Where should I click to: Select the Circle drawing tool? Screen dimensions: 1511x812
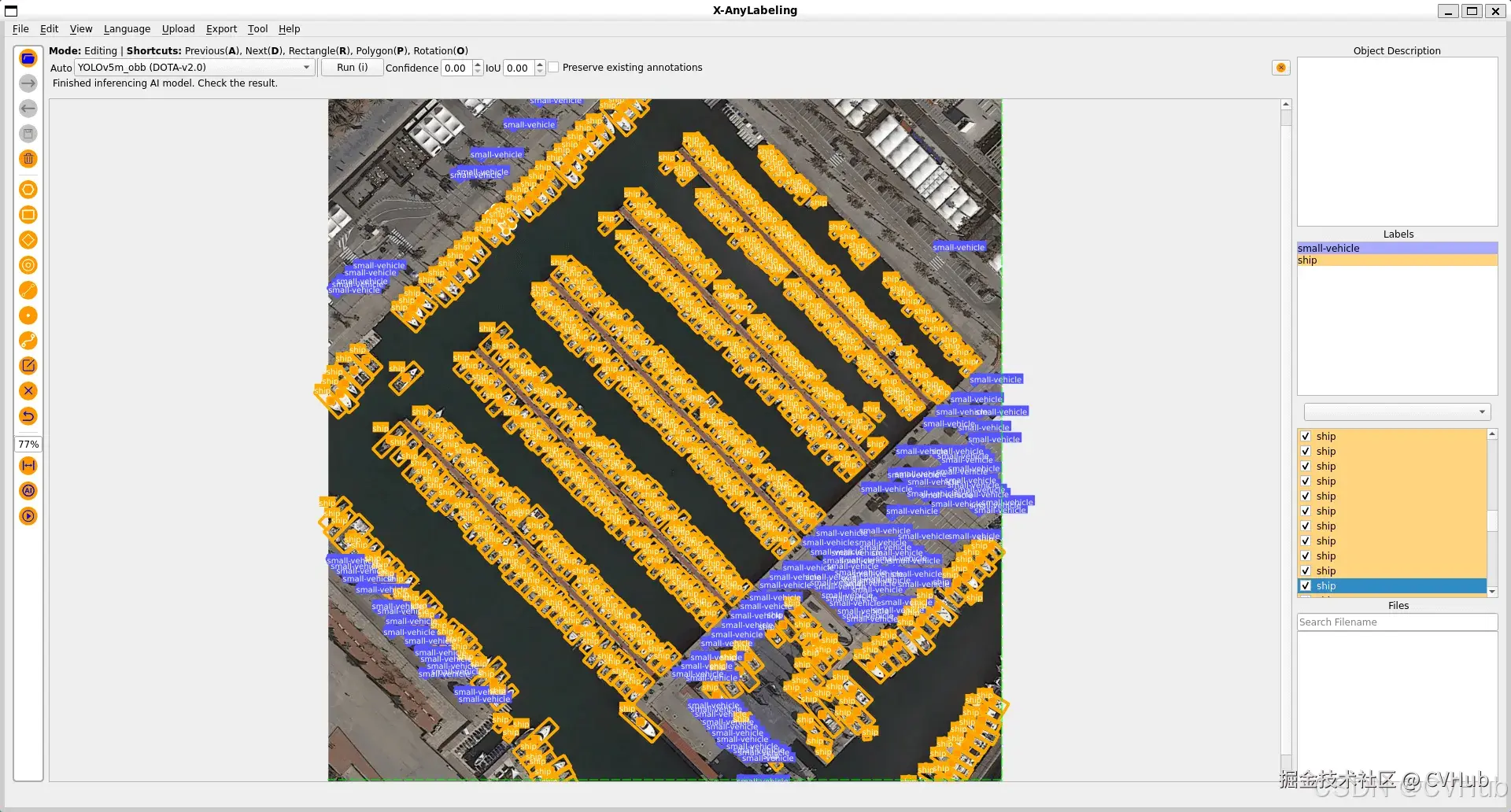point(28,265)
